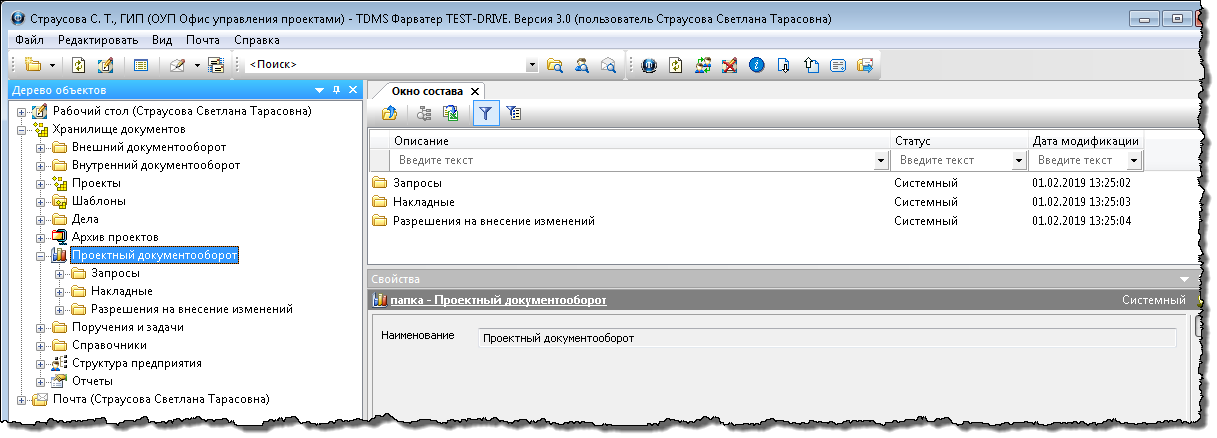The width and height of the screenshot is (1217, 438).
Task: Click the Описание filter text field
Action: 634,160
